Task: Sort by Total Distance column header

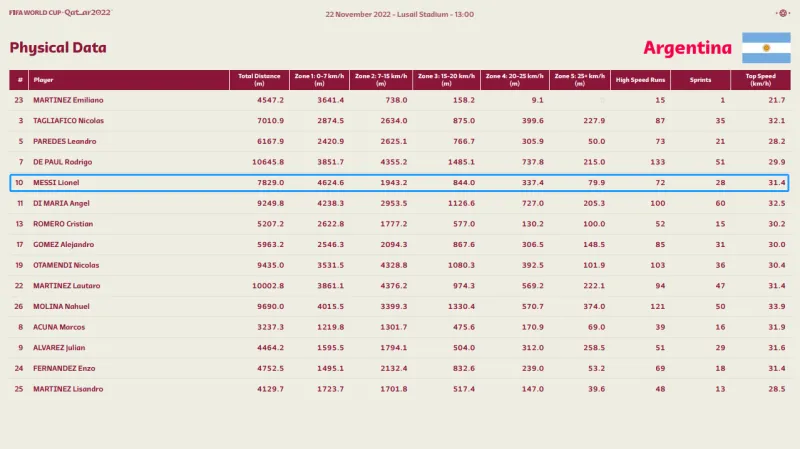Action: tap(260, 80)
